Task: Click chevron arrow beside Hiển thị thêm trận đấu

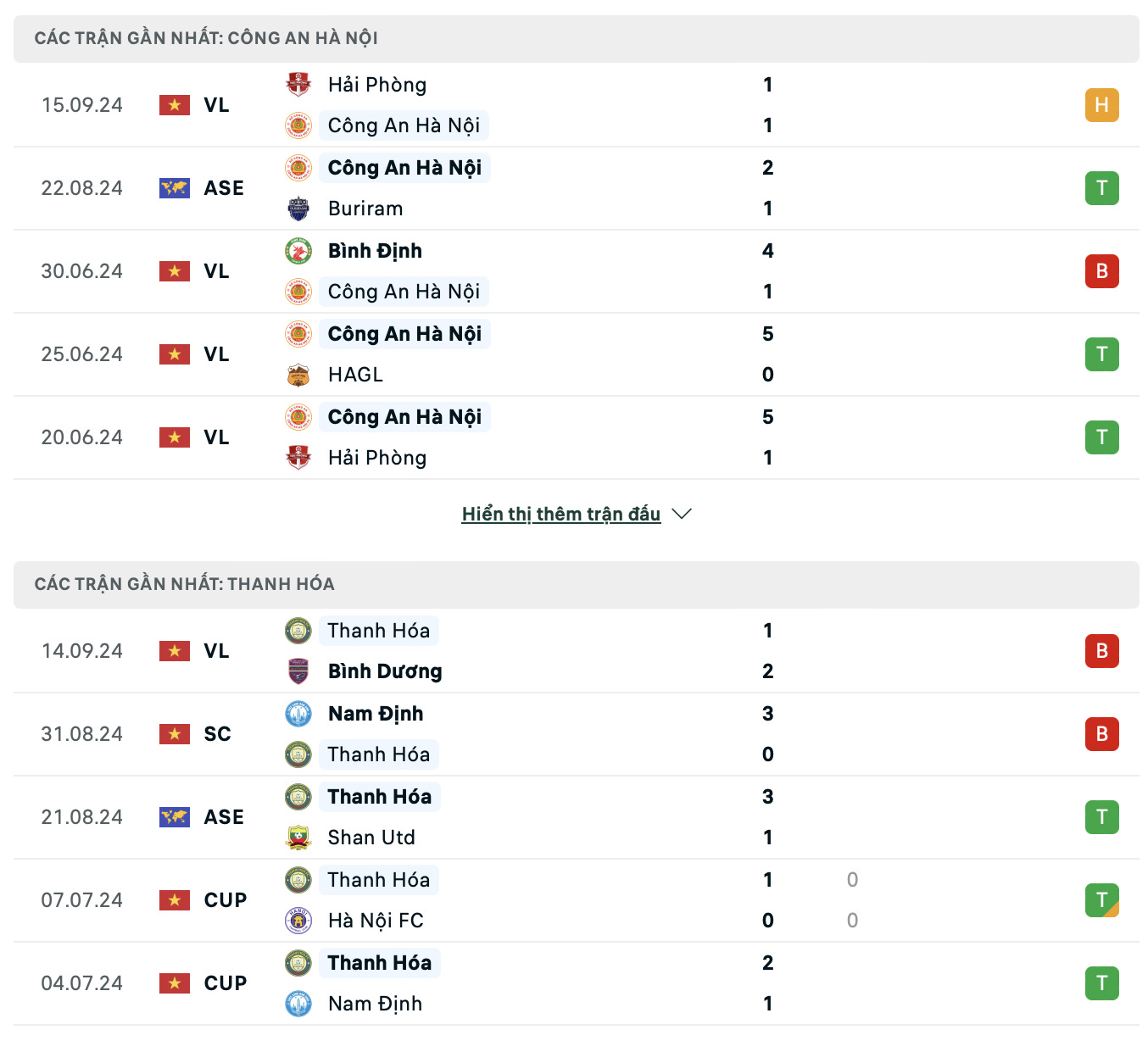Action: tap(682, 514)
